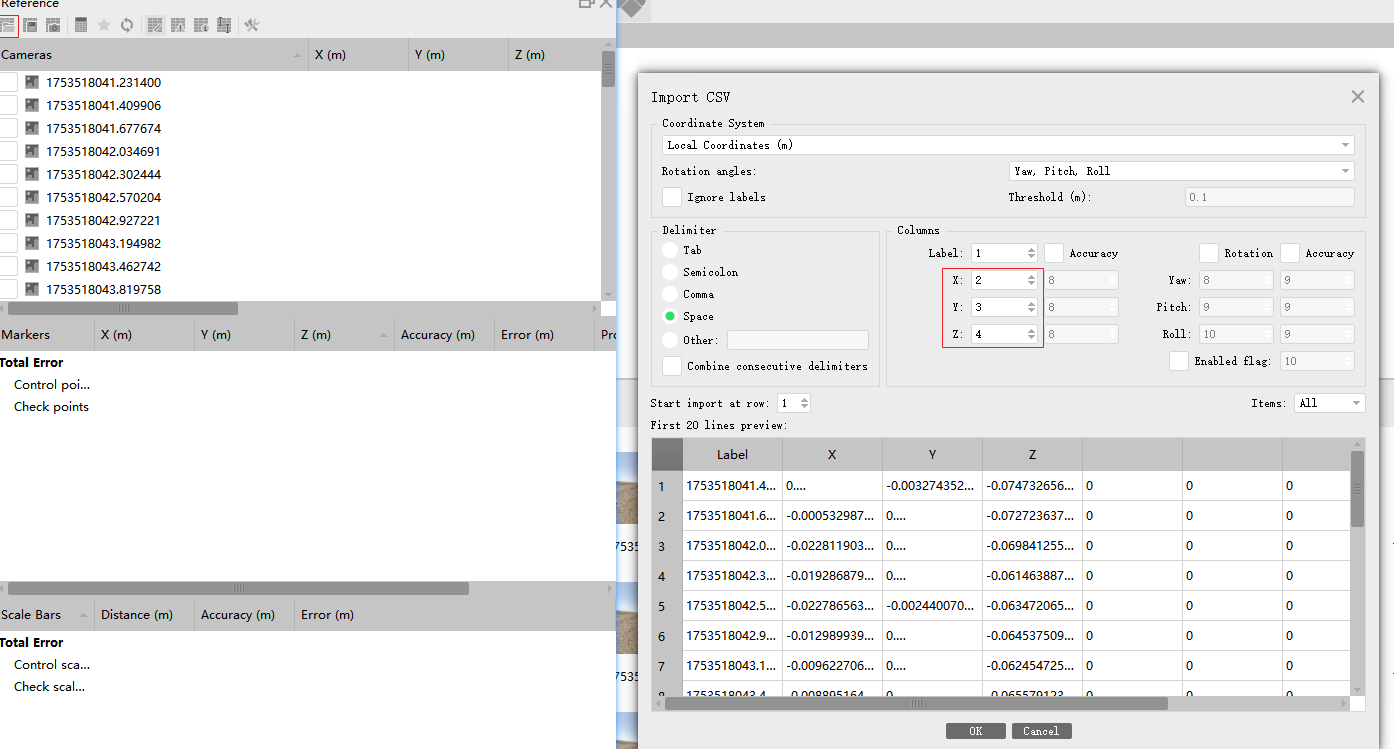Viewport: 1394px width, 749px height.
Task: Select View Source table-with-pencil icon
Action: tap(155, 25)
